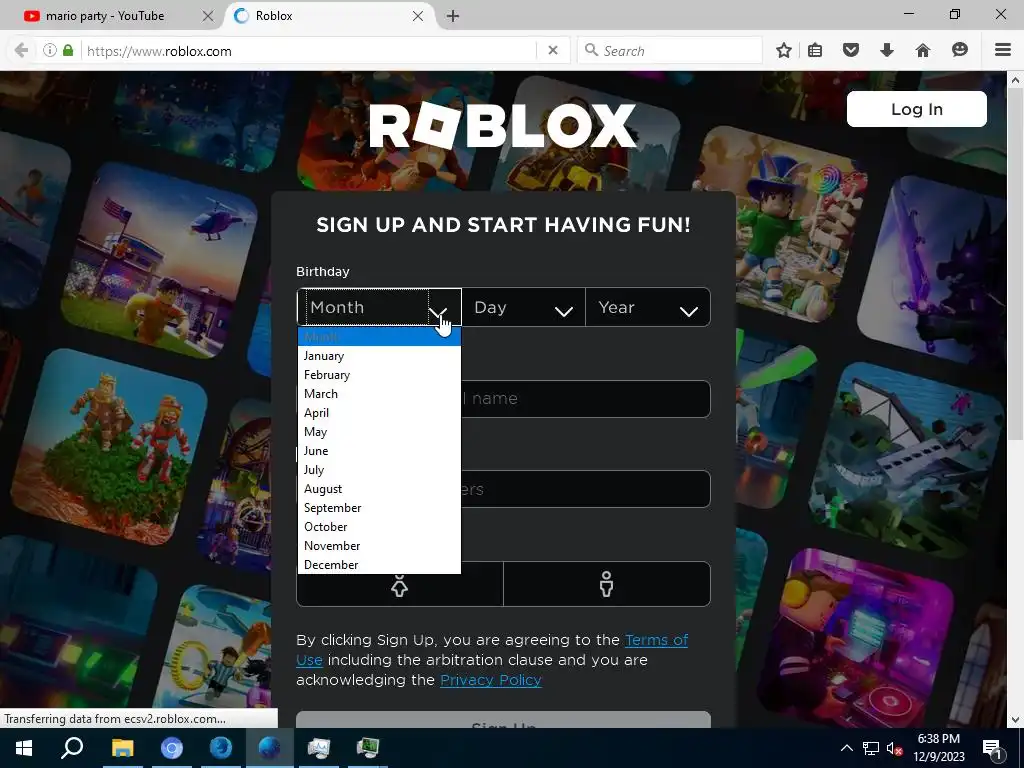The height and width of the screenshot is (768, 1024).
Task: Choose April from month list
Action: 379,413
